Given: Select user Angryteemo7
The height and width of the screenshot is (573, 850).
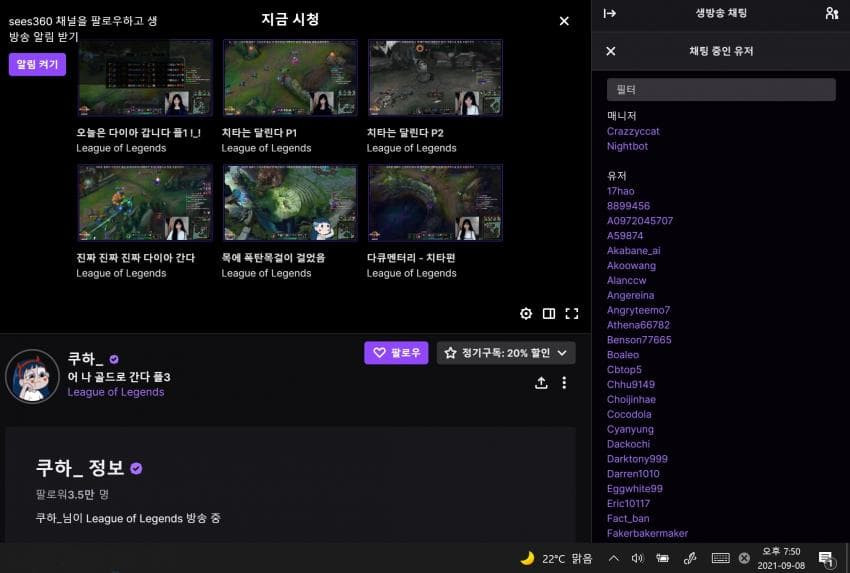Looking at the screenshot, I should click(639, 310).
